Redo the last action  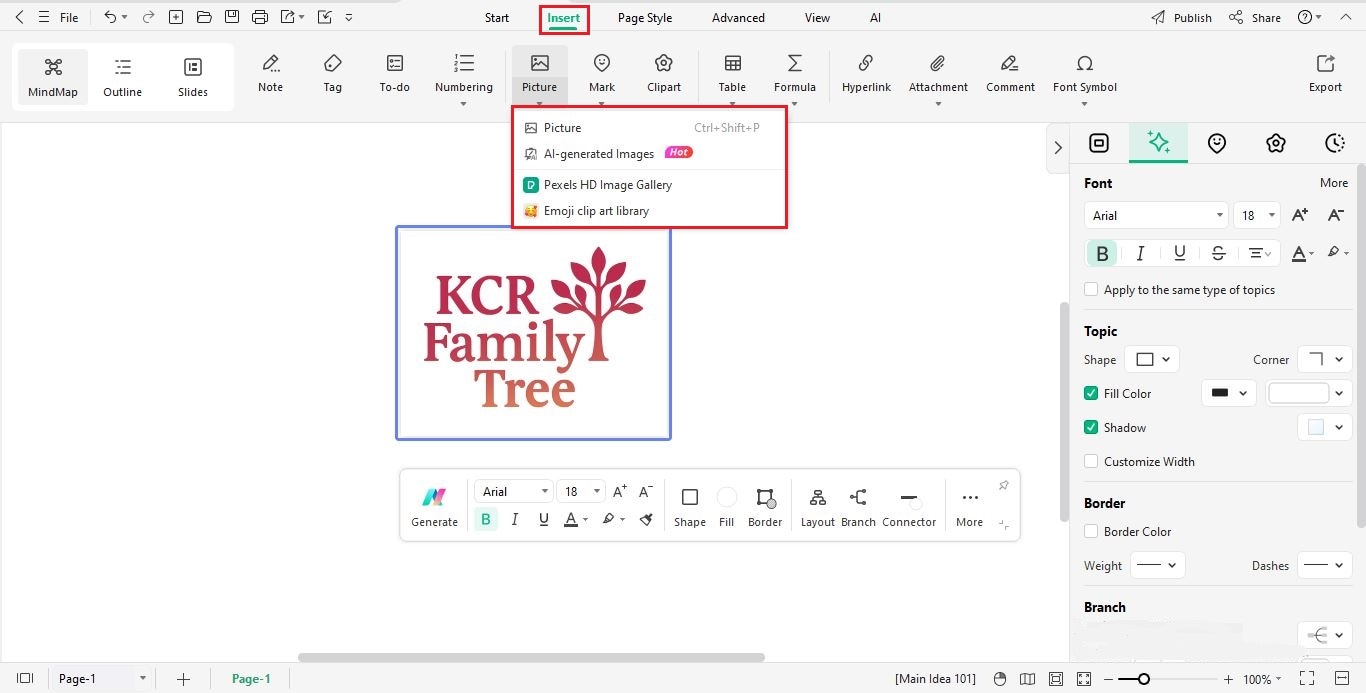tap(148, 17)
